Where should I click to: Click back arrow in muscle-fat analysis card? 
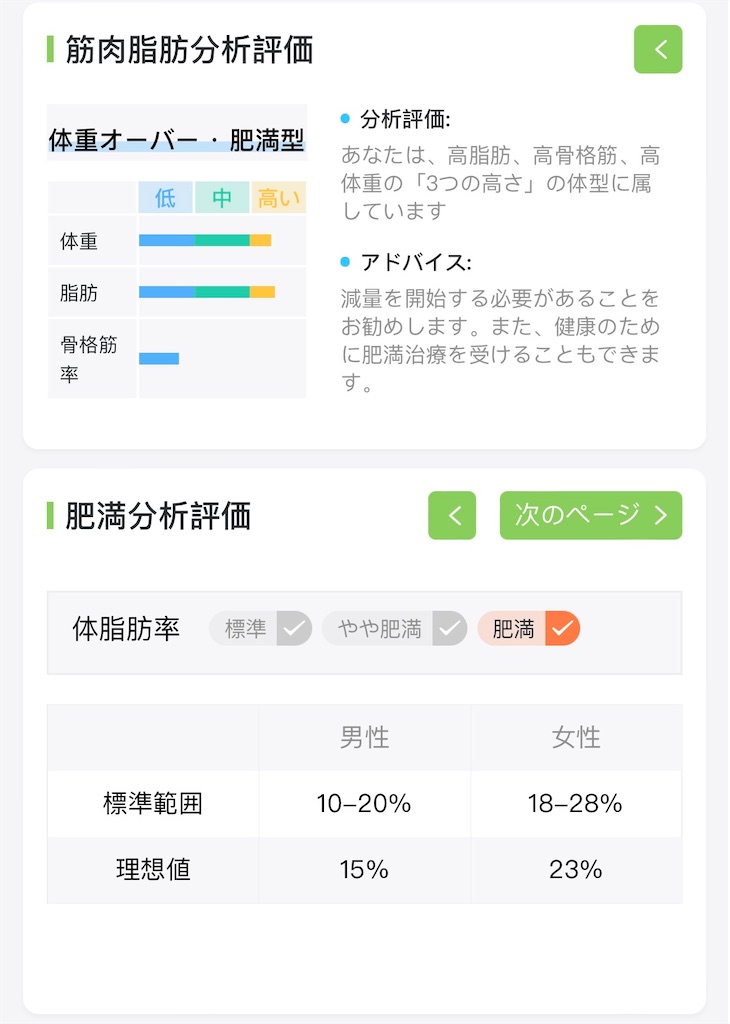658,49
